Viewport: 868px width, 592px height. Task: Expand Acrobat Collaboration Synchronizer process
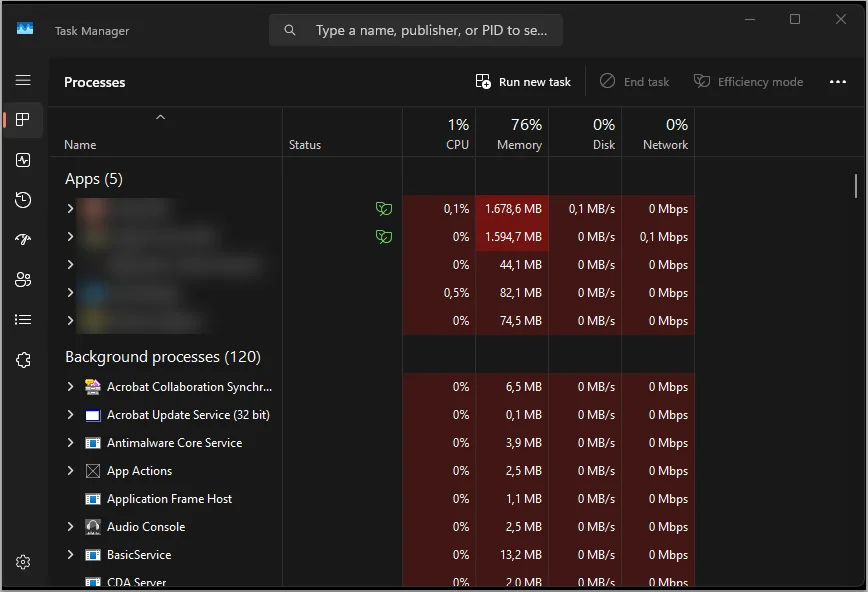tap(70, 387)
